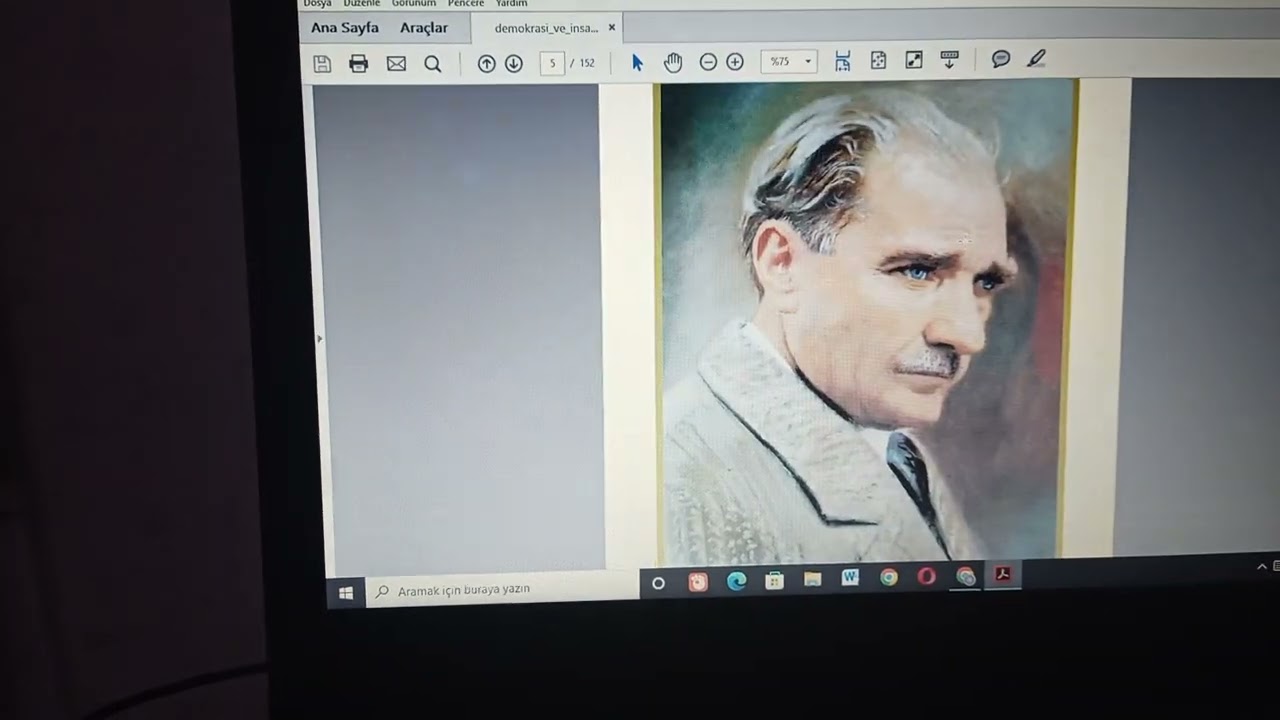Open the Pencere menu
This screenshot has width=1280, height=720.
click(x=466, y=4)
